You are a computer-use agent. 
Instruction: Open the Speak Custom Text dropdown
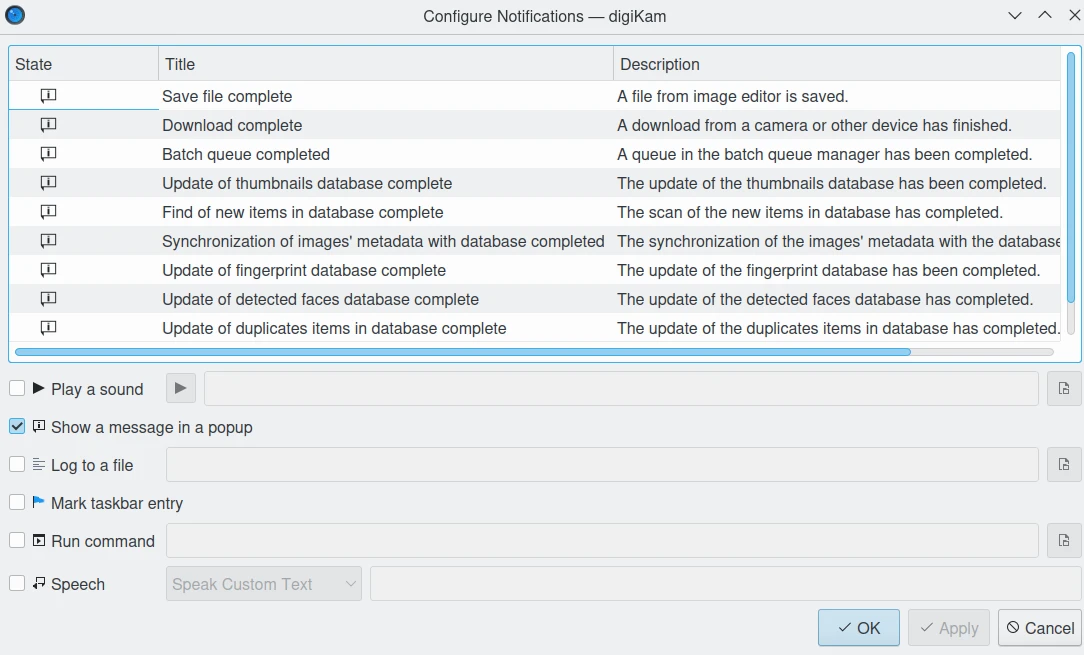[263, 584]
